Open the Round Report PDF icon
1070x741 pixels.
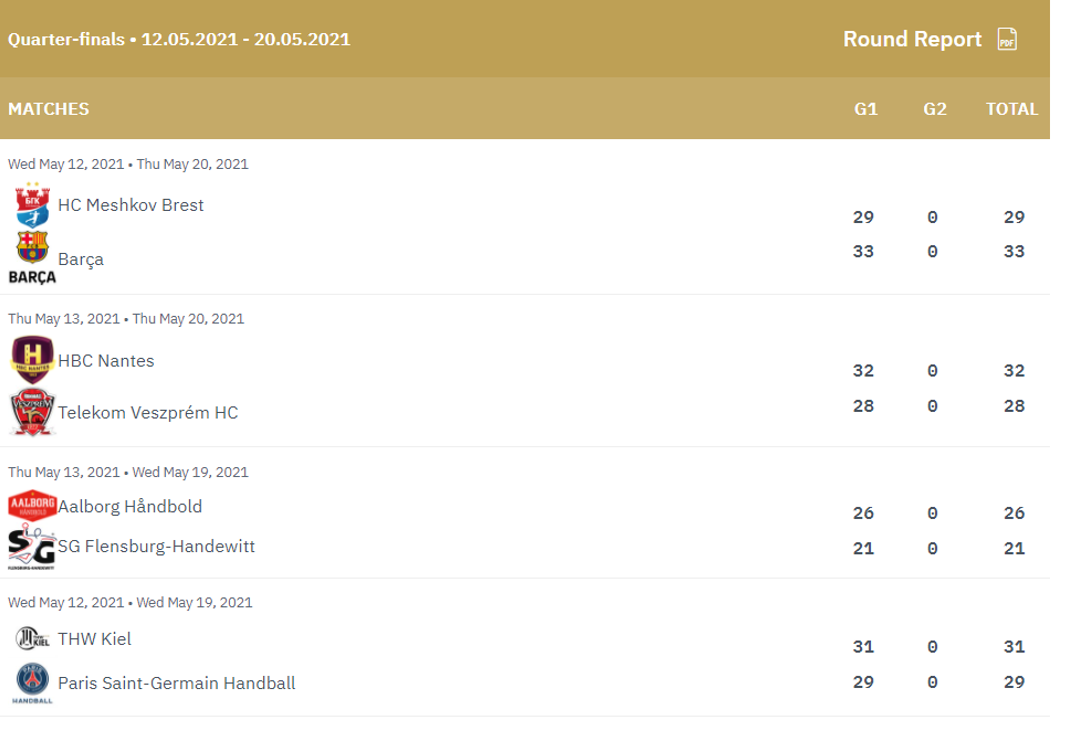tap(1007, 39)
